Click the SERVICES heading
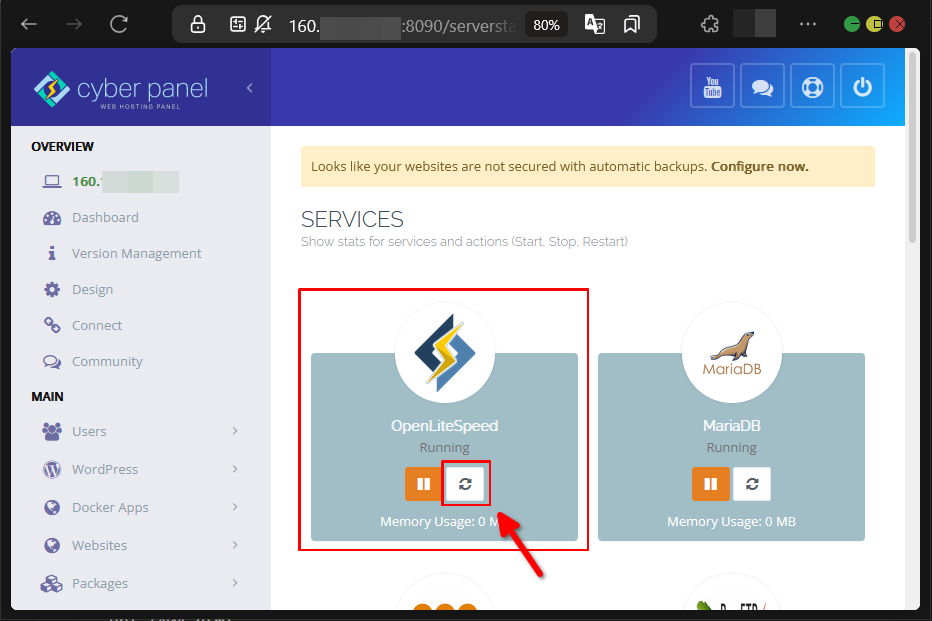Screen dimensions: 932x621 pos(352,219)
